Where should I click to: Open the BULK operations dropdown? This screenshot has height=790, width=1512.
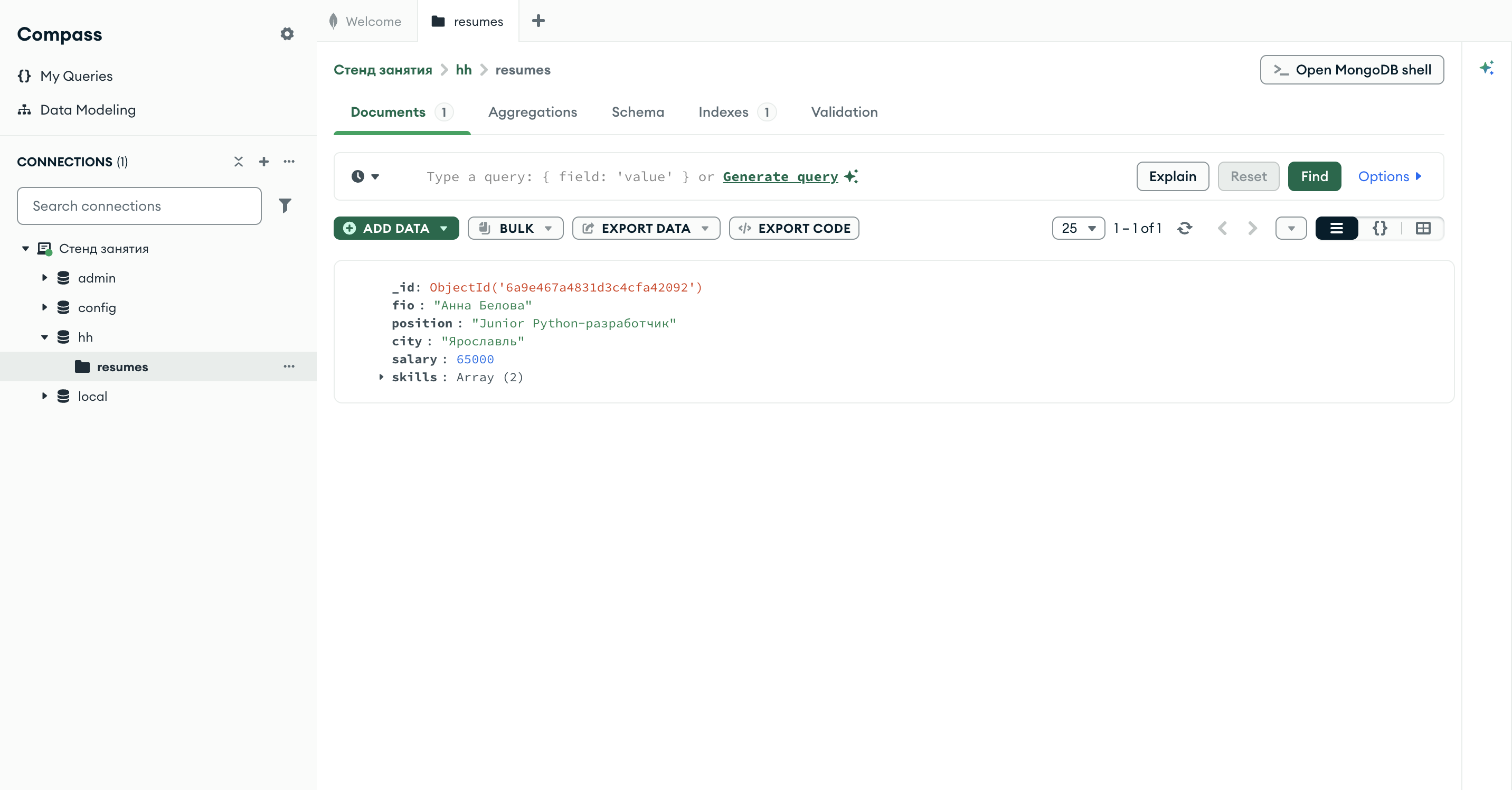[x=515, y=228]
